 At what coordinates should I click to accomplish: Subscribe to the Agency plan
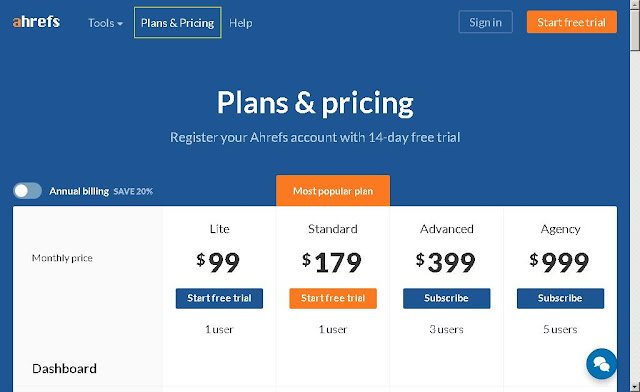[560, 298]
